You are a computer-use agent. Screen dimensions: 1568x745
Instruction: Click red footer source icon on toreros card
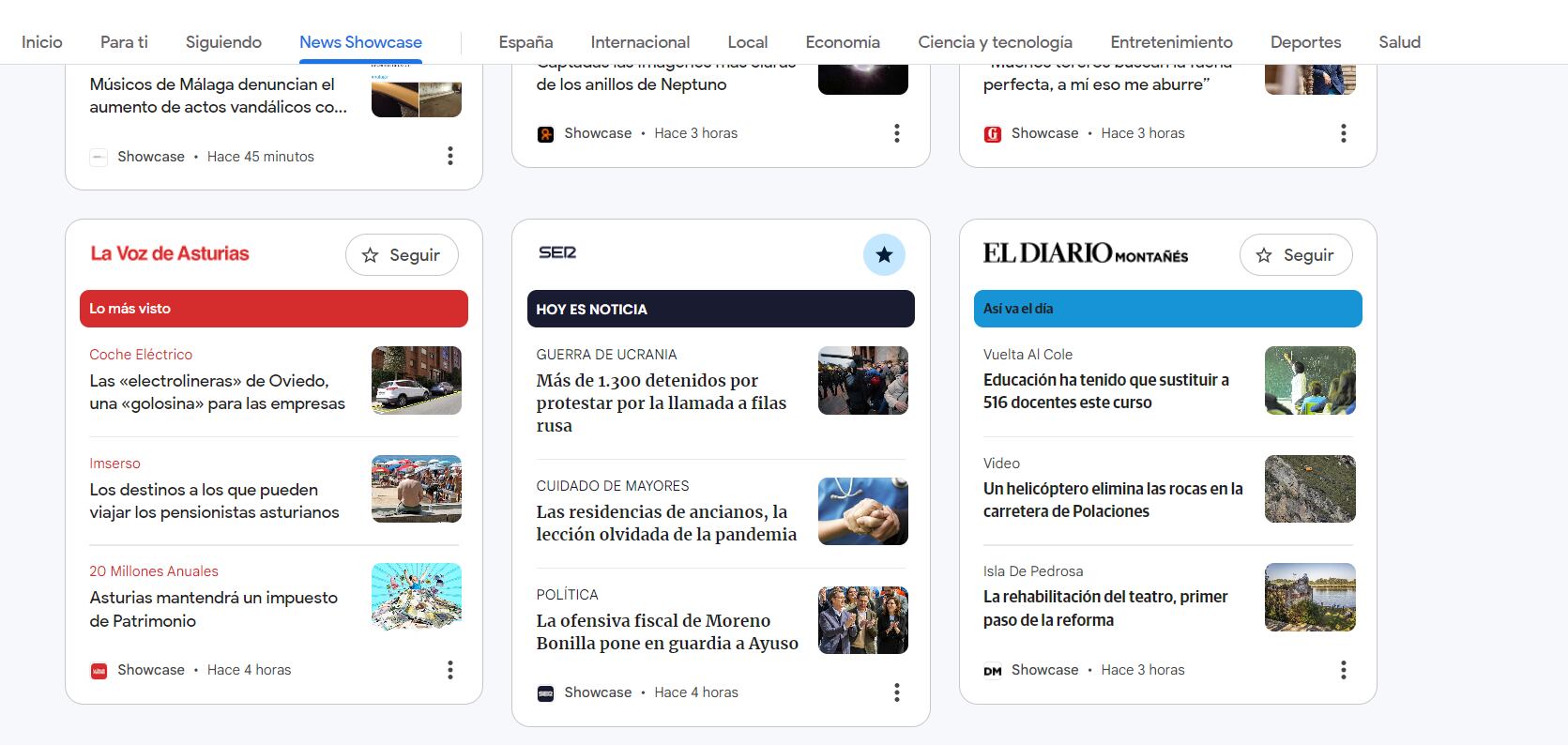coord(992,133)
